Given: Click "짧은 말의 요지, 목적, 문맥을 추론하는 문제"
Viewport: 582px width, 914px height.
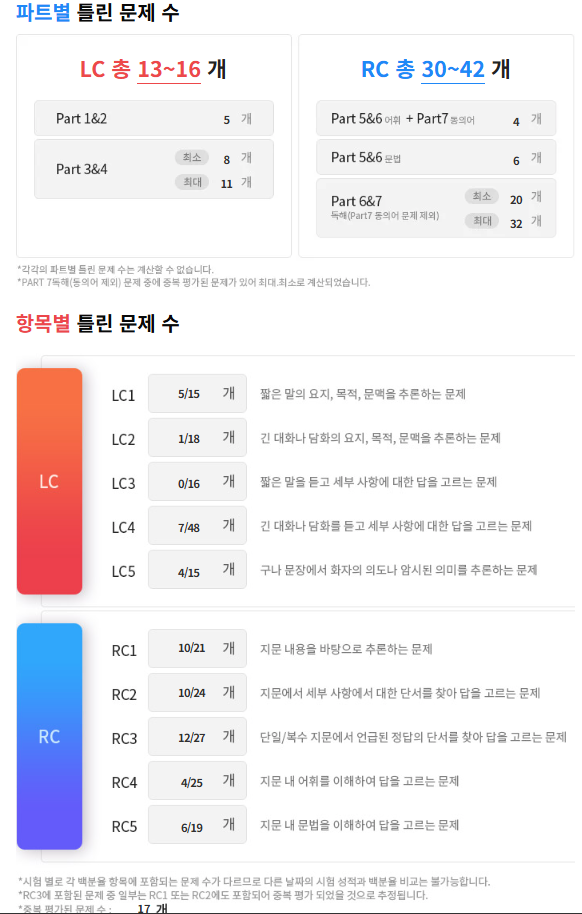Looking at the screenshot, I should (363, 394).
